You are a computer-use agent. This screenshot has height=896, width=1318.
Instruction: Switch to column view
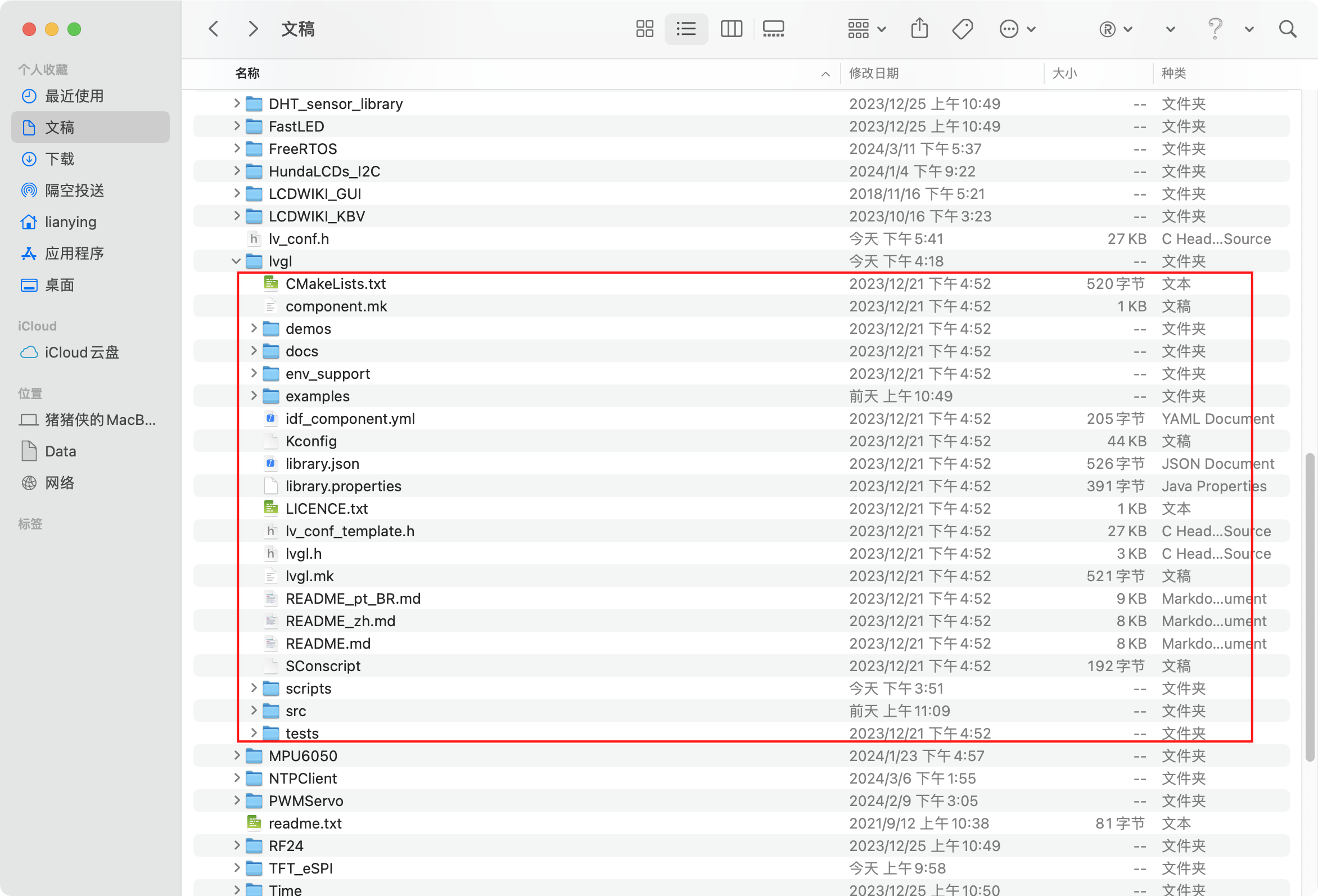pos(731,29)
